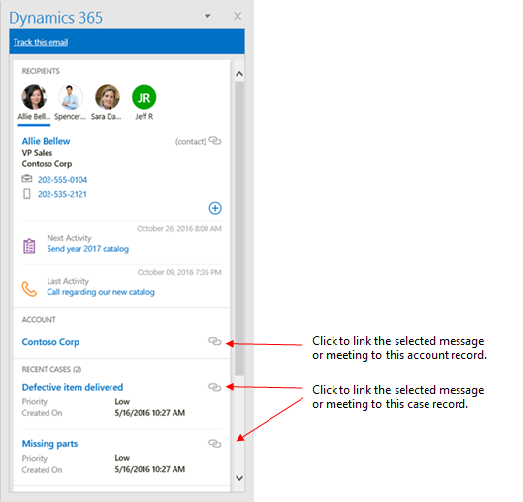Viewport: 523px width, 502px height.
Task: Click the orange phone call icon
Action: 29,289
